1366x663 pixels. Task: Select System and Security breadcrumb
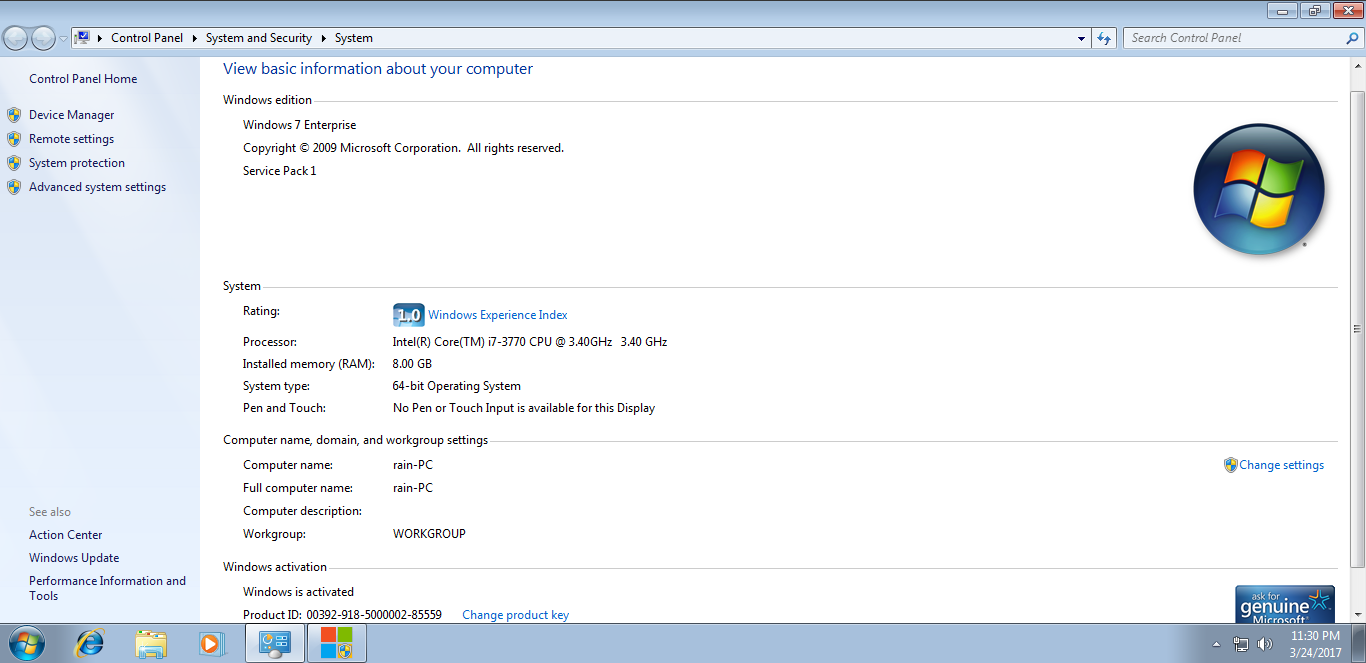click(259, 38)
